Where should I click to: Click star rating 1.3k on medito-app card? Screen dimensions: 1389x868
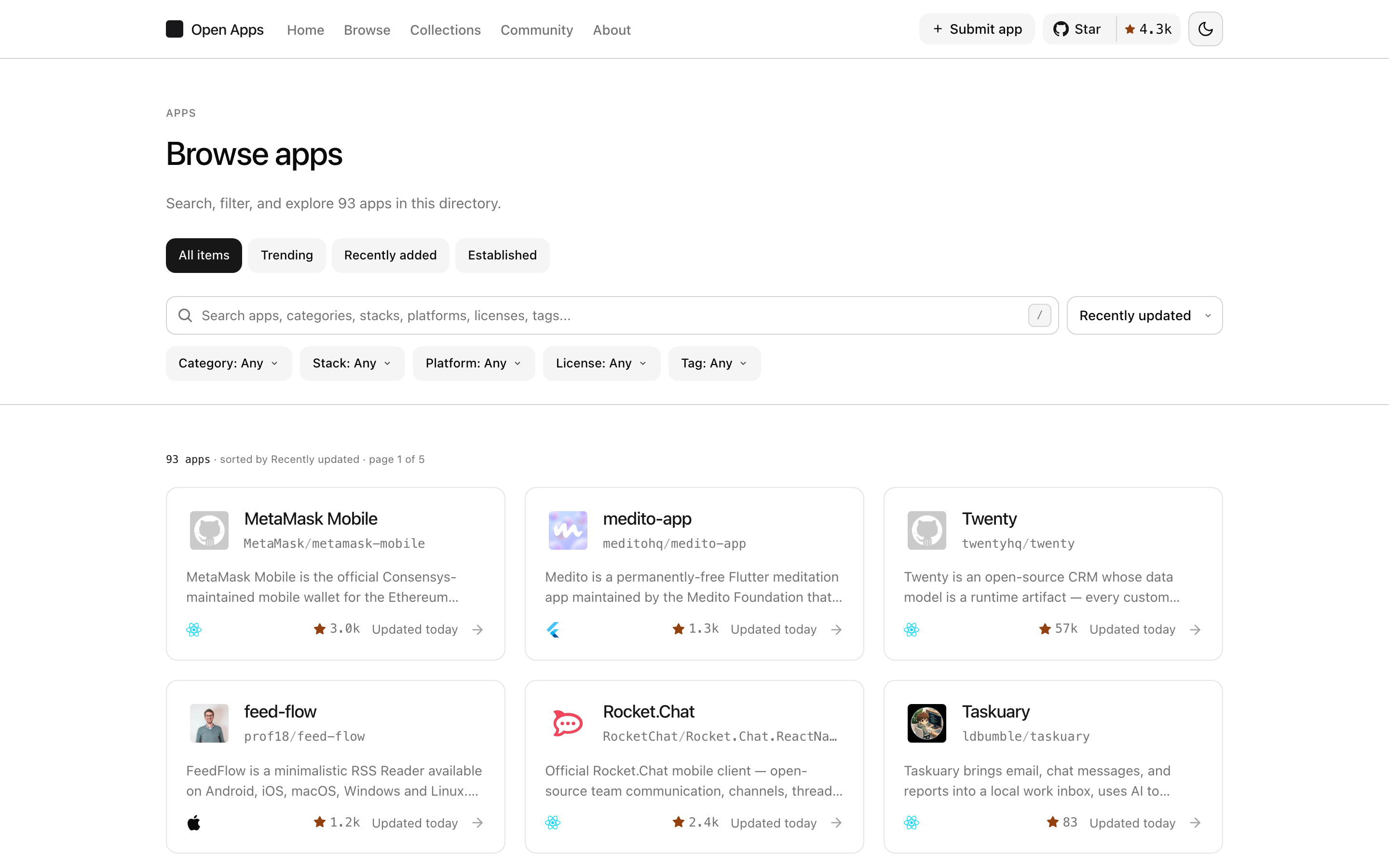pos(695,629)
